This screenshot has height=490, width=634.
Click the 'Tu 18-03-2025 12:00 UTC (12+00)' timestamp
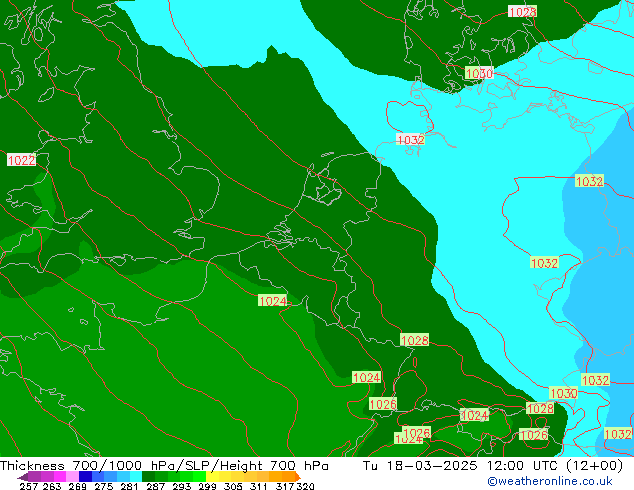492,466
